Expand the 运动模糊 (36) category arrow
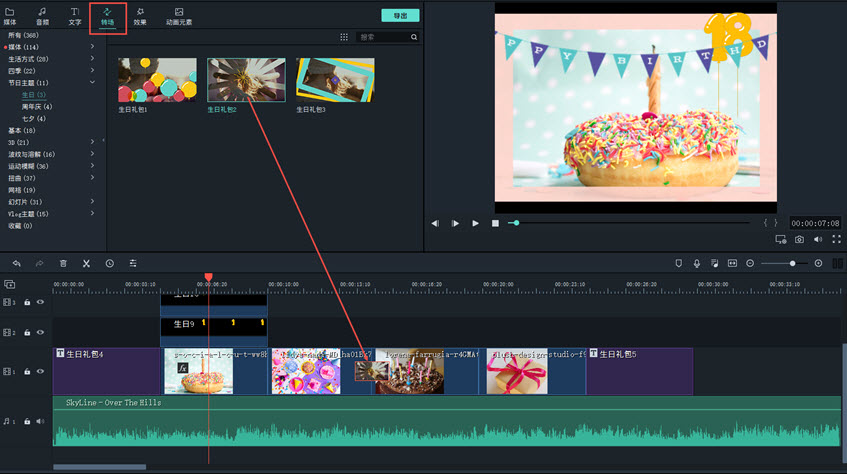 point(92,165)
